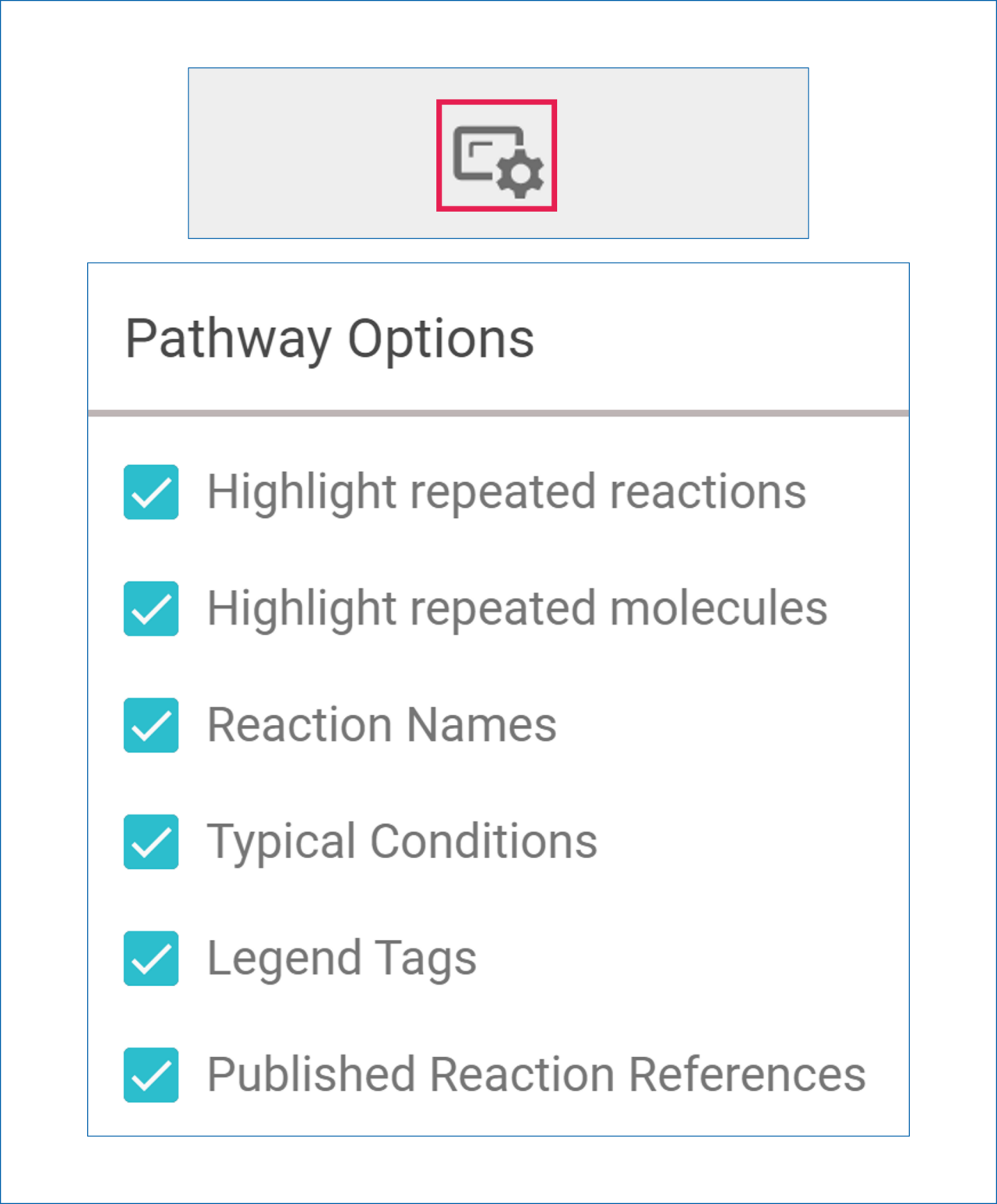The image size is (997, 1204).
Task: Click the gray divider line under the heading
Action: 498,413
